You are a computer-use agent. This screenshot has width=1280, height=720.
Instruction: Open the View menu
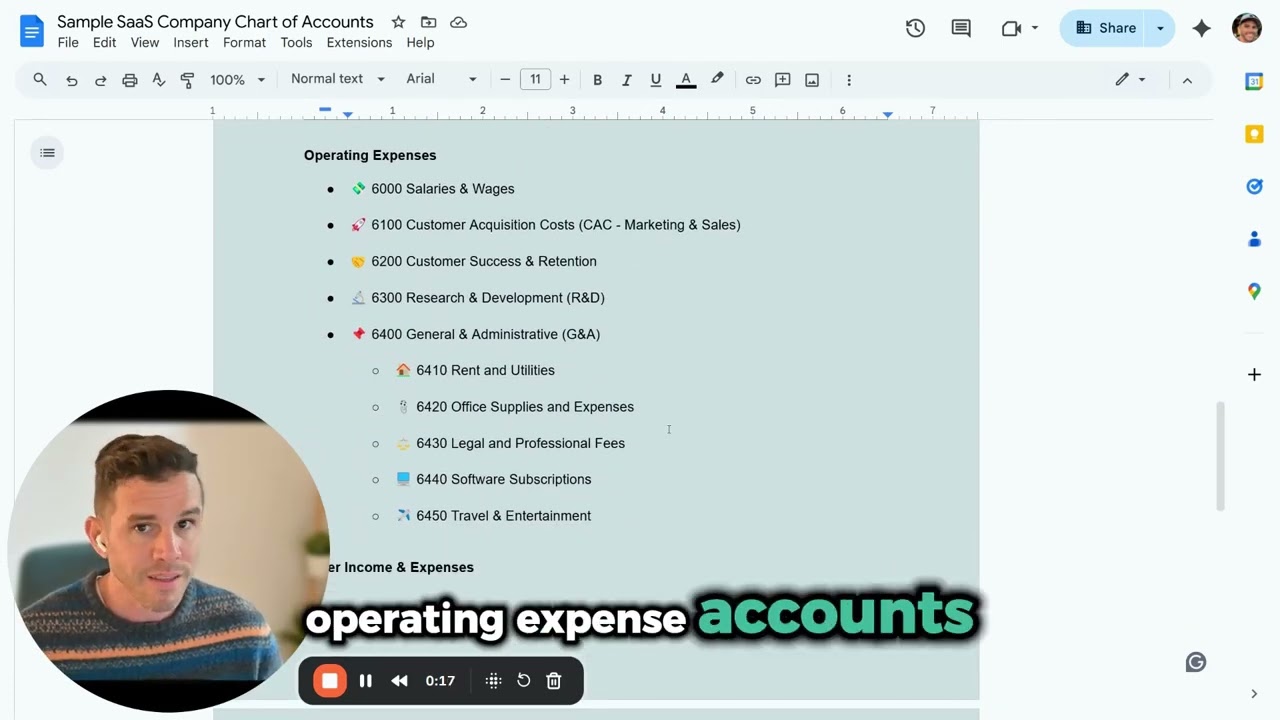[x=145, y=43]
